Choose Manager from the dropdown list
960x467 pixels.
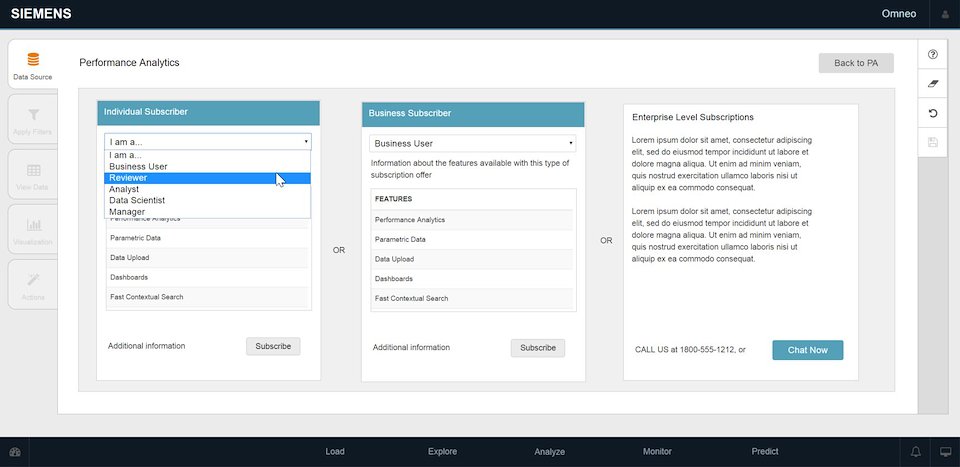(x=208, y=212)
